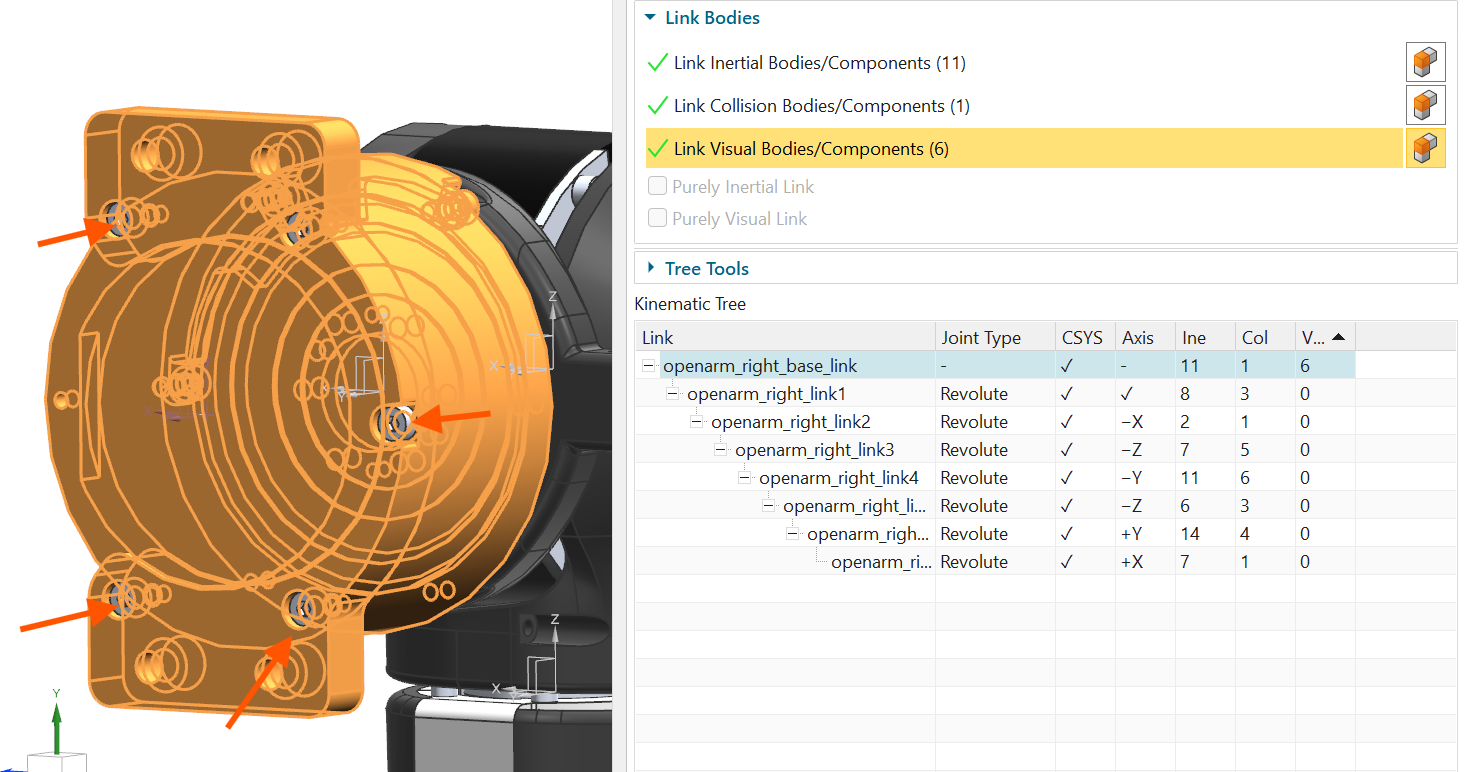This screenshot has height=772, width=1465.
Task: Click the Kinematic Tree label
Action: [x=690, y=304]
